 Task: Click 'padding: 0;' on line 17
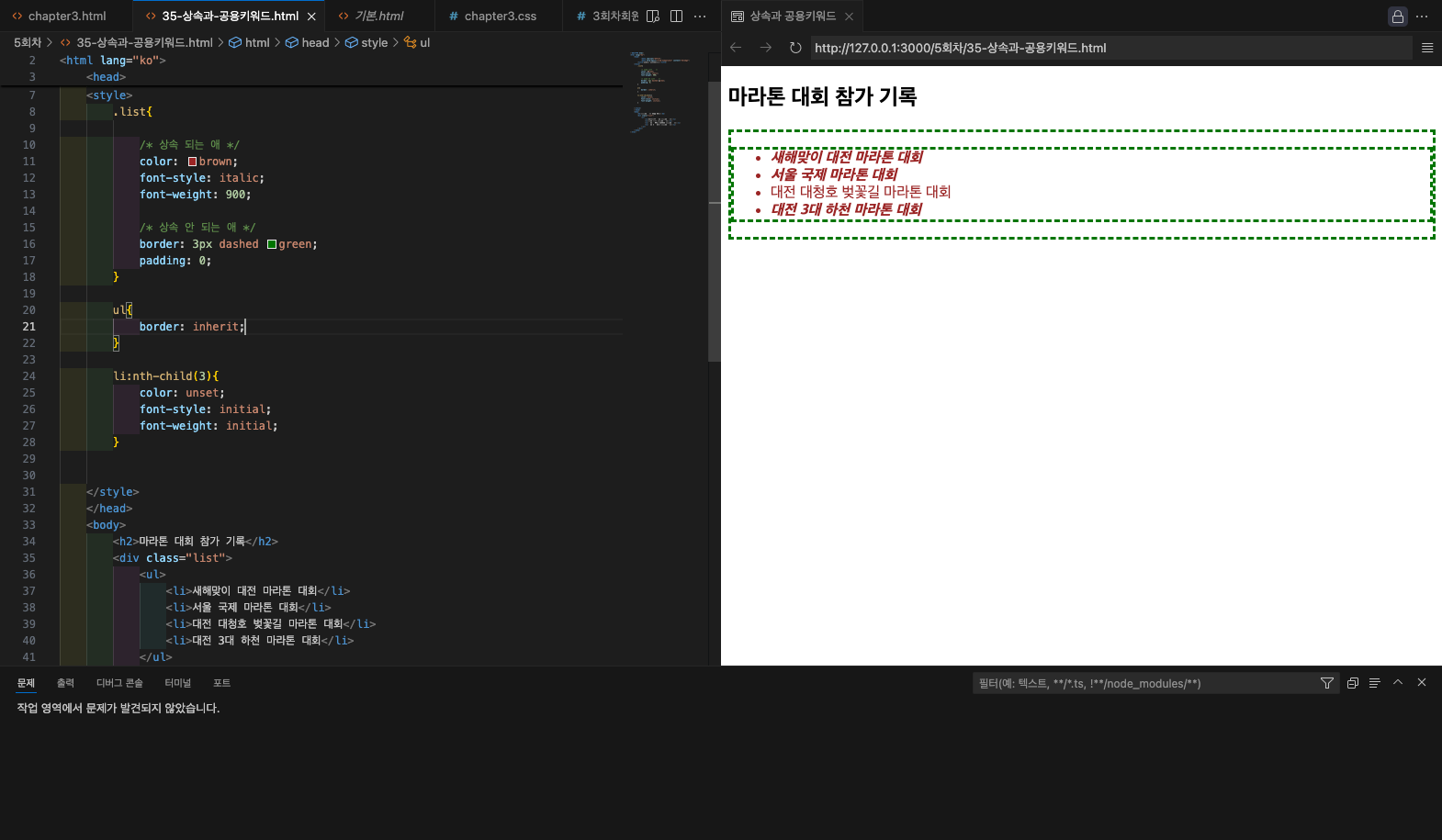(x=175, y=261)
